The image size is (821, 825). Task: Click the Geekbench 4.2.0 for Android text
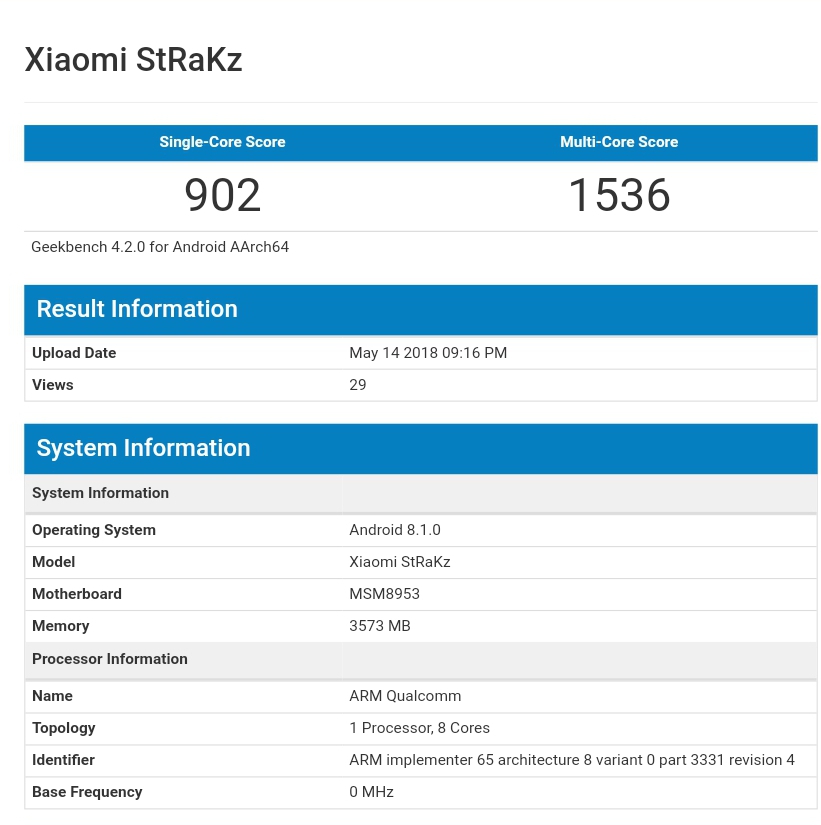pyautogui.click(x=160, y=247)
